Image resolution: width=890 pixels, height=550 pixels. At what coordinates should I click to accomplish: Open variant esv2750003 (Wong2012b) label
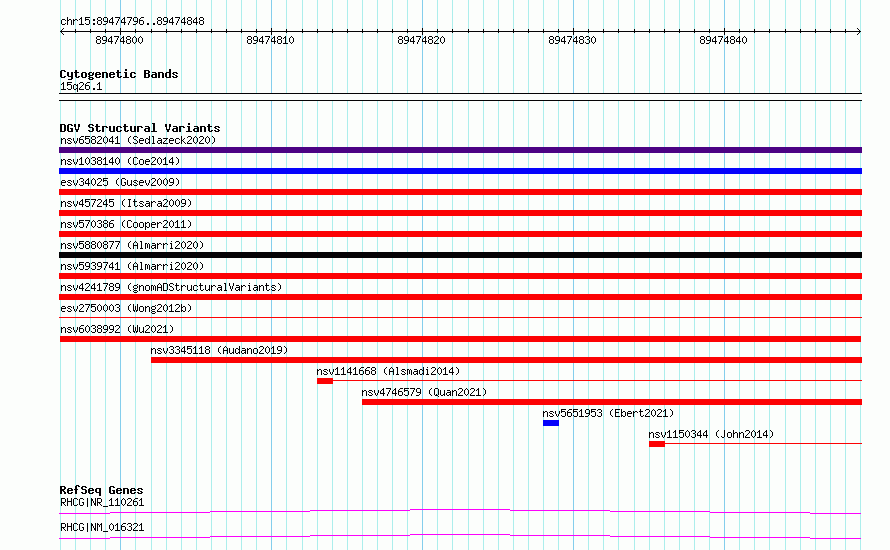(x=126, y=308)
